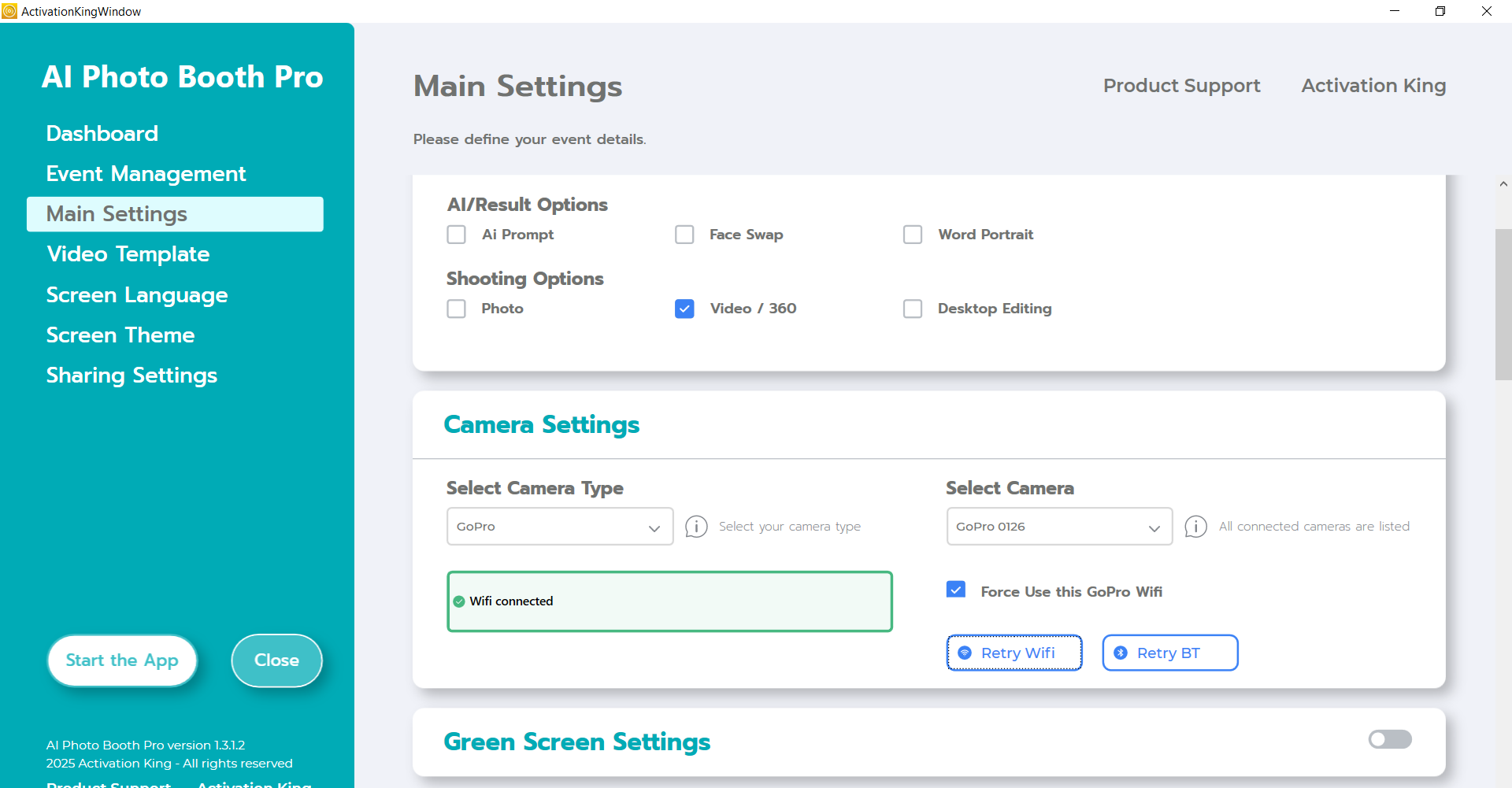Minimize the ActivationKing window

1394,11
